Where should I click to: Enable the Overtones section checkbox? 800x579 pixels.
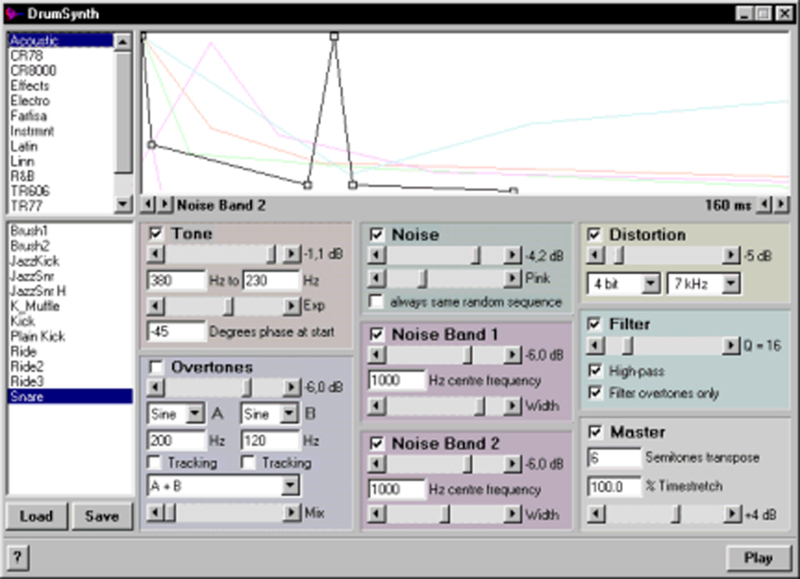[156, 367]
